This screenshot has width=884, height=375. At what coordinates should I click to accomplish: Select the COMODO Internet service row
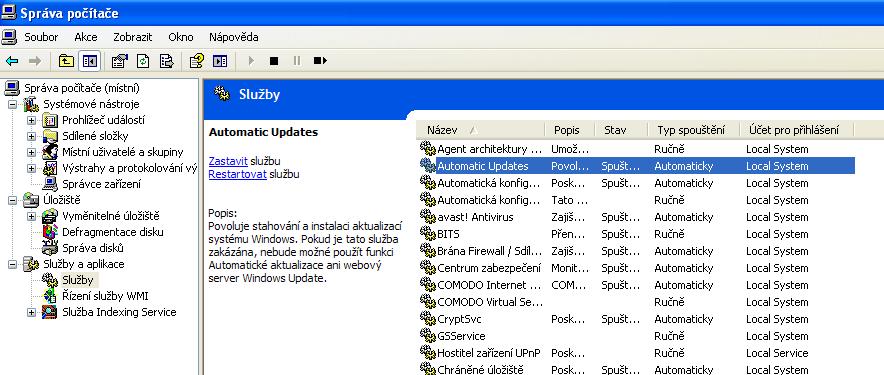point(637,285)
